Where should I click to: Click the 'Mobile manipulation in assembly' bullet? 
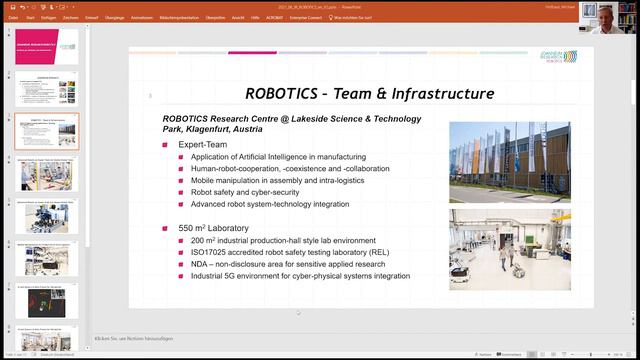point(278,180)
